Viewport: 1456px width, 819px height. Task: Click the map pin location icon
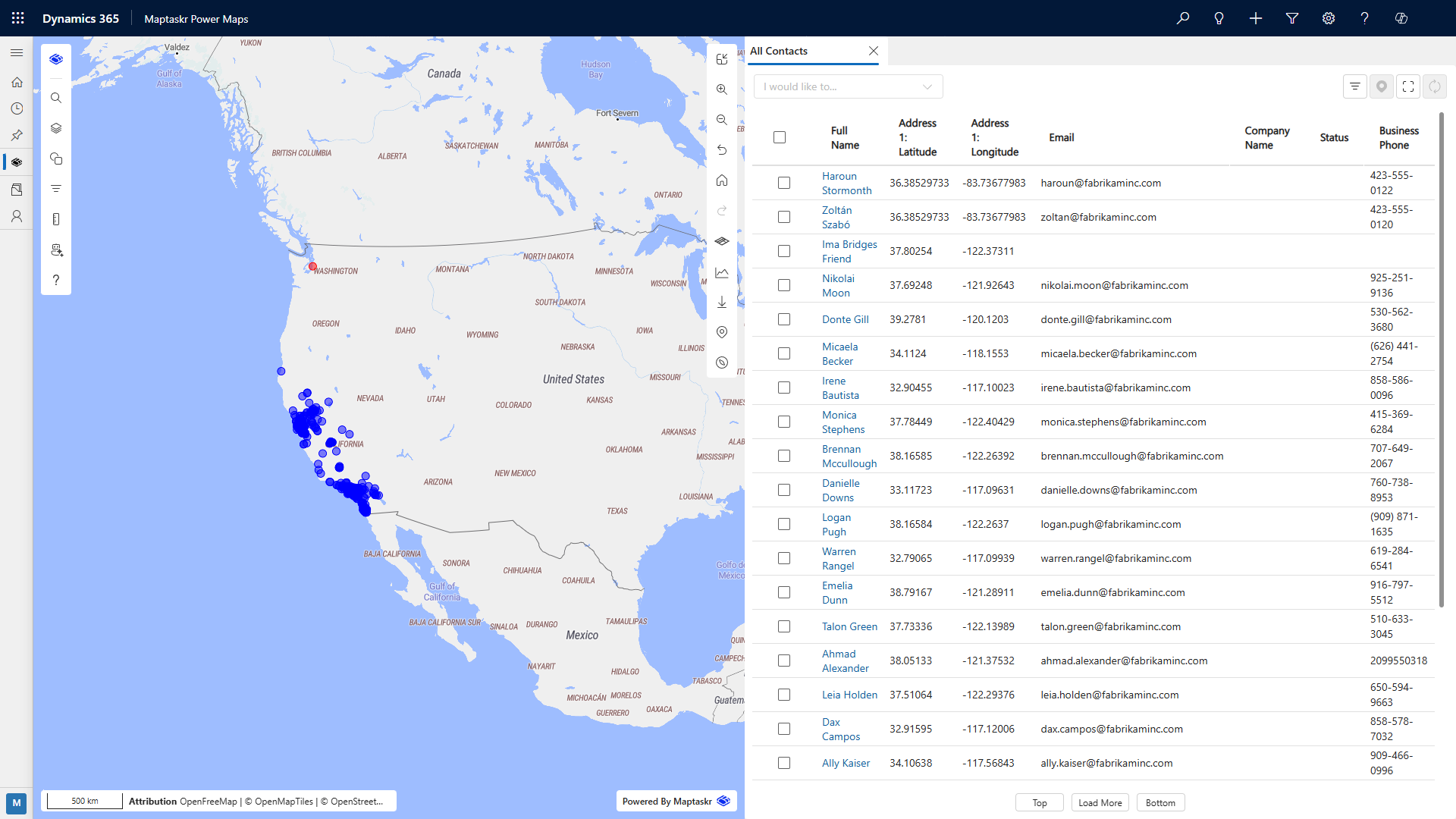pyautogui.click(x=722, y=332)
